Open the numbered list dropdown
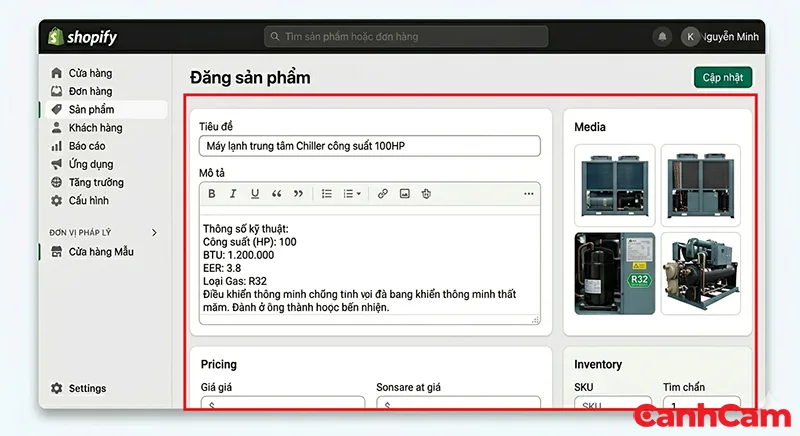 [x=352, y=194]
